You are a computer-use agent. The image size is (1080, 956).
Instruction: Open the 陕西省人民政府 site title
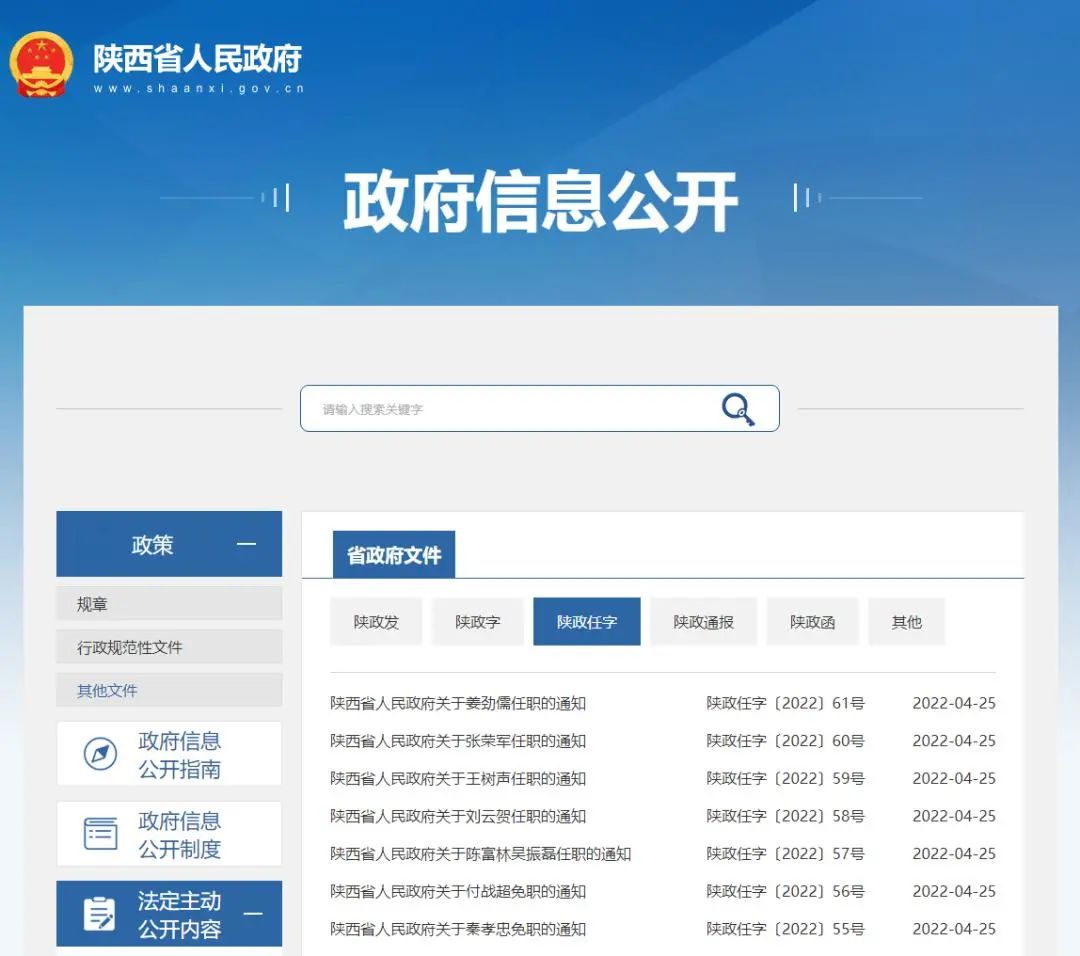coord(198,59)
